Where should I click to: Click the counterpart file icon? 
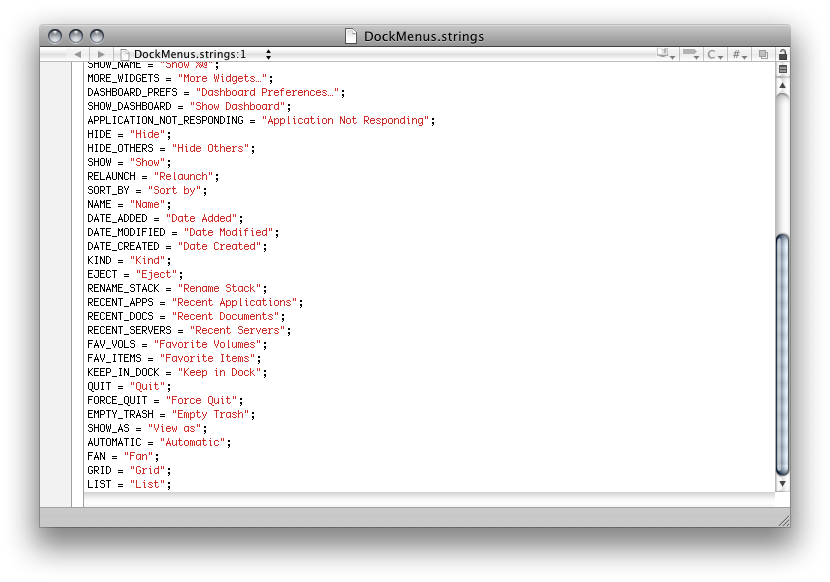763,54
